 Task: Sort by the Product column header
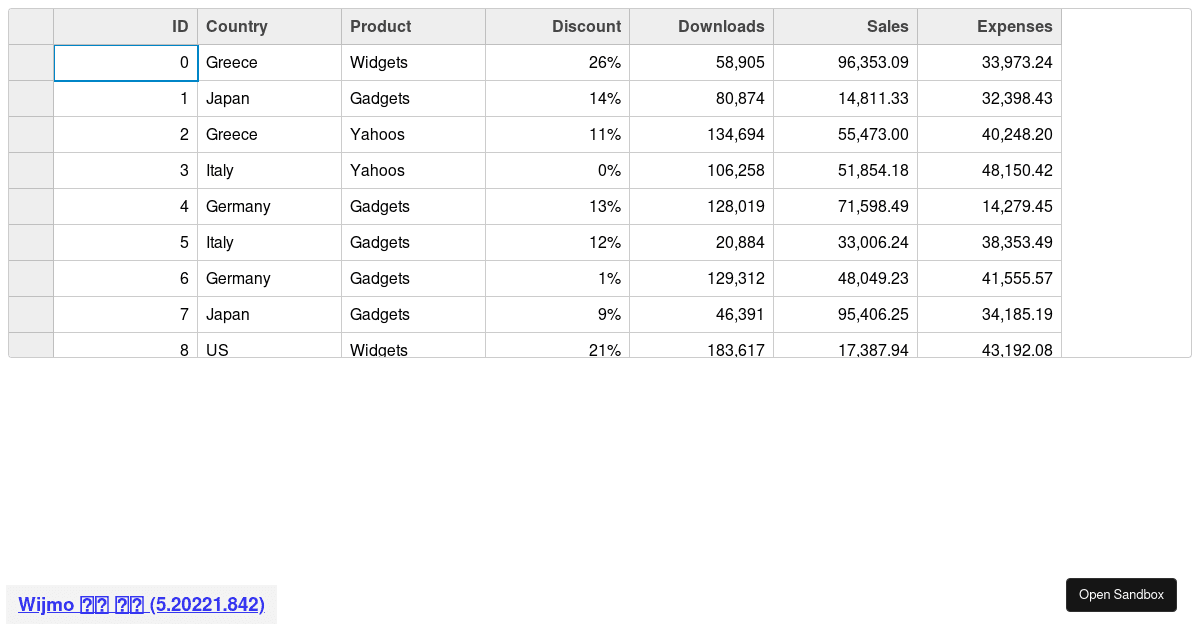[x=414, y=27]
